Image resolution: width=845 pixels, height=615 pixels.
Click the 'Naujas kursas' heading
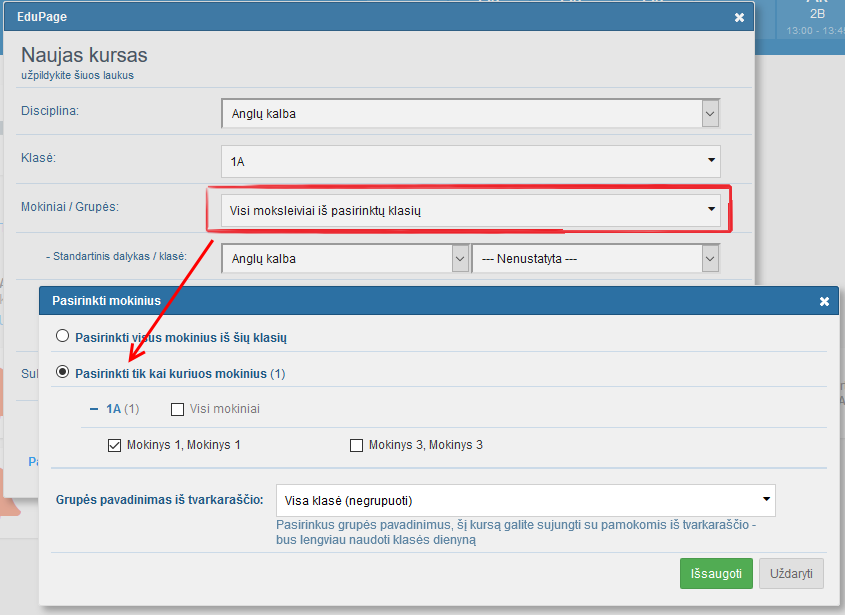tap(84, 55)
